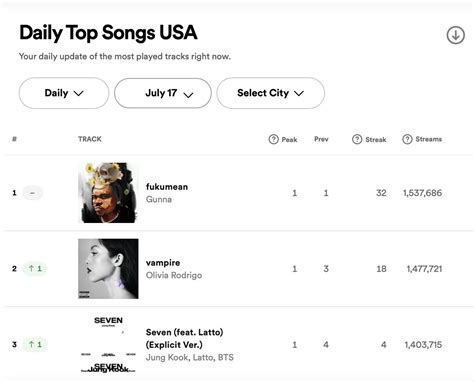The image size is (474, 382).
Task: Go to Olivia Rodrigo's artist link
Action: (x=174, y=275)
